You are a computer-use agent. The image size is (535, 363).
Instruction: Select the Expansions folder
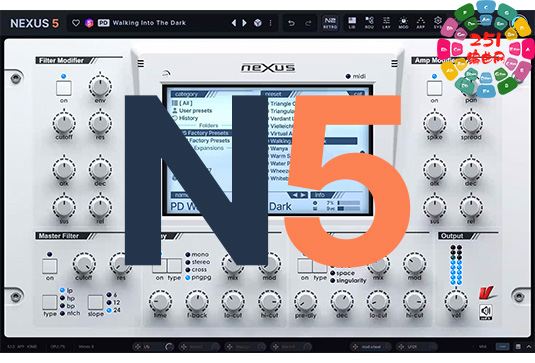[x=209, y=148]
